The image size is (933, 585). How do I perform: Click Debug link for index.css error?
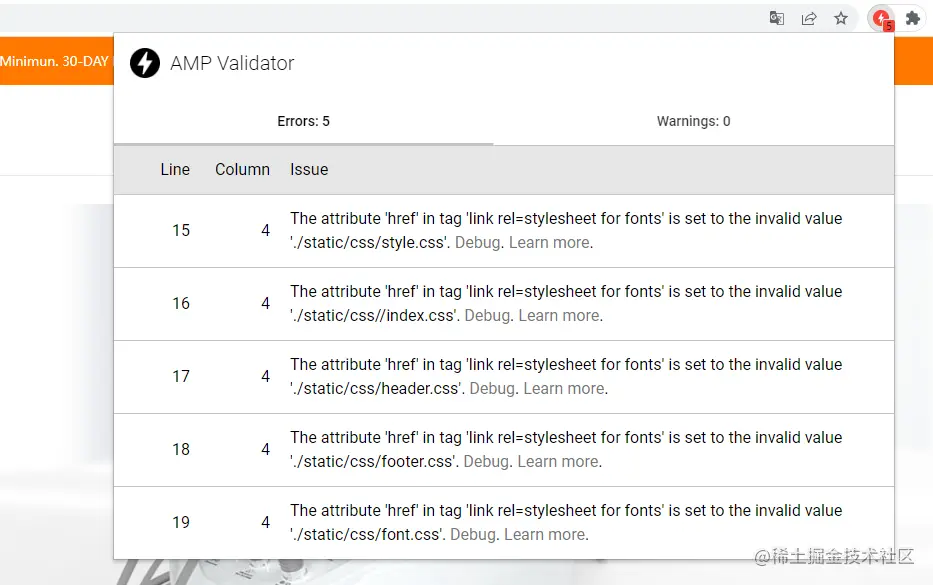click(x=487, y=316)
